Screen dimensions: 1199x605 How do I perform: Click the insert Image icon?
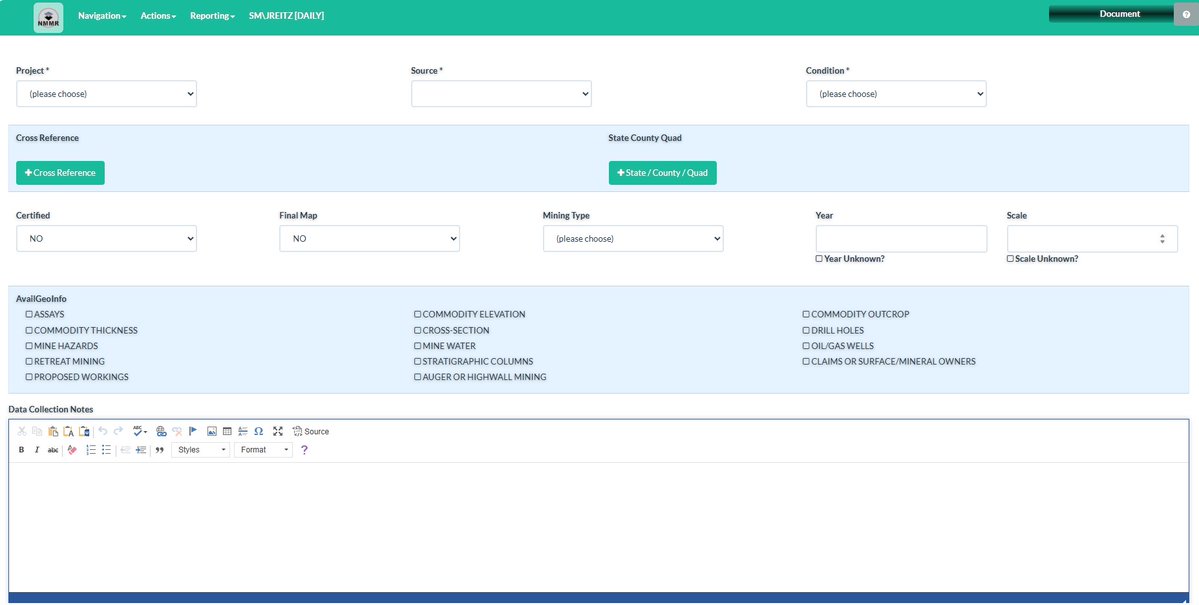[212, 431]
